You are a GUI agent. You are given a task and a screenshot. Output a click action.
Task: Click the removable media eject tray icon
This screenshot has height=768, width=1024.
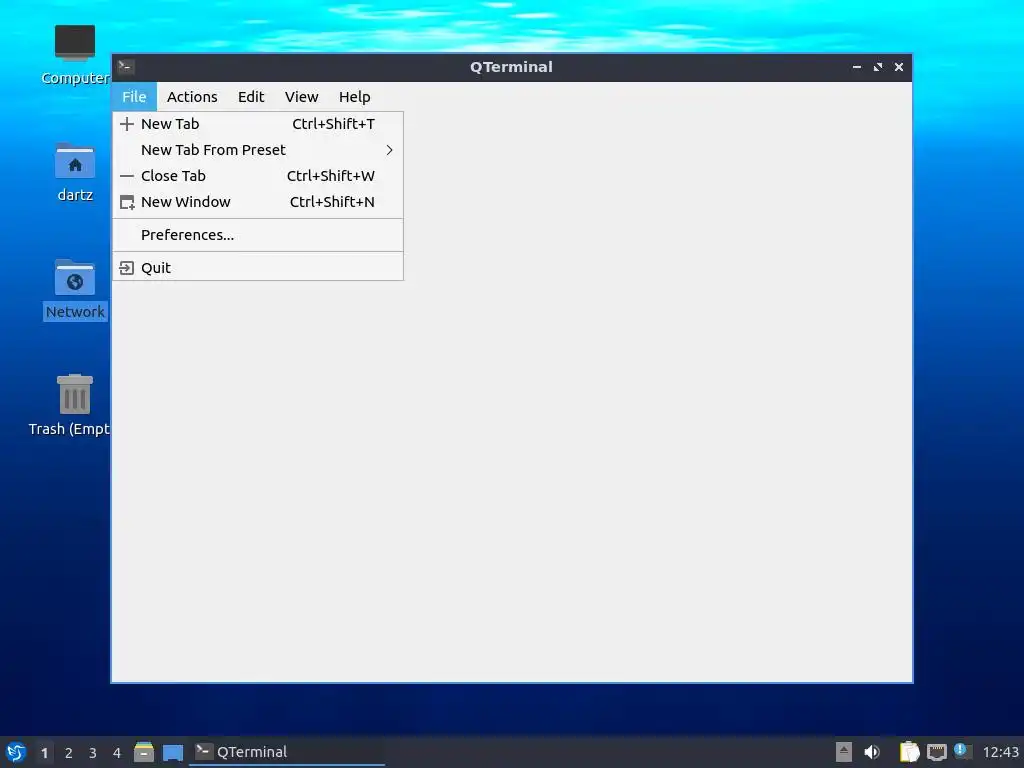pos(844,752)
